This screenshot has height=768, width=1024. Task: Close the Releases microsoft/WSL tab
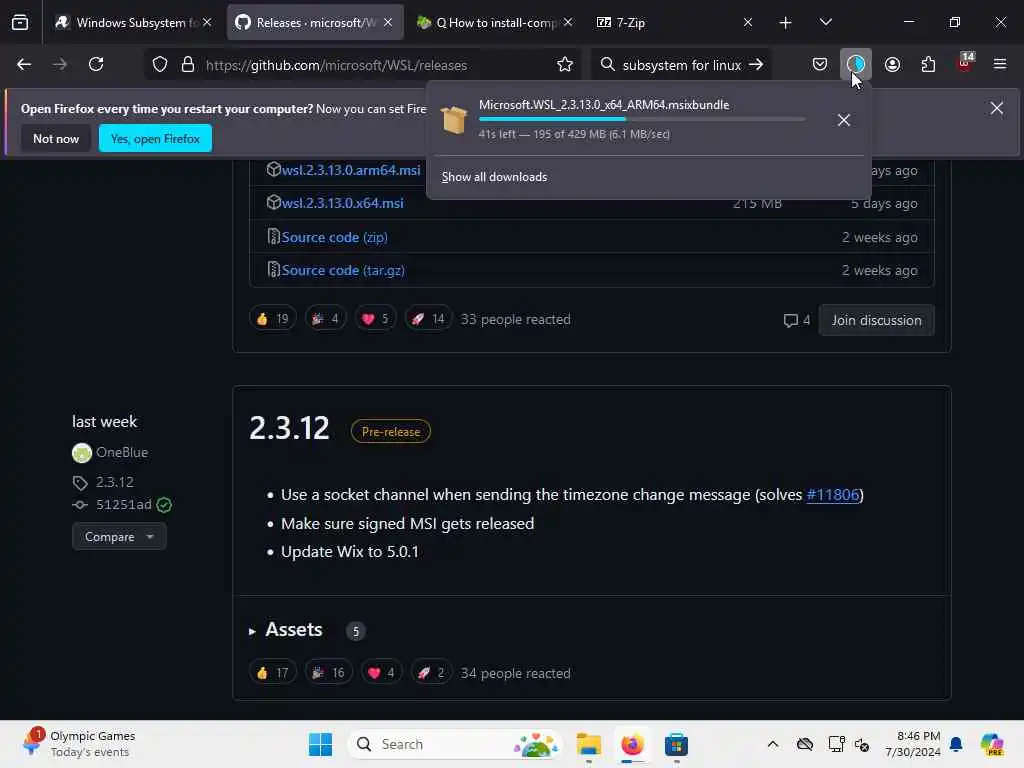click(388, 23)
